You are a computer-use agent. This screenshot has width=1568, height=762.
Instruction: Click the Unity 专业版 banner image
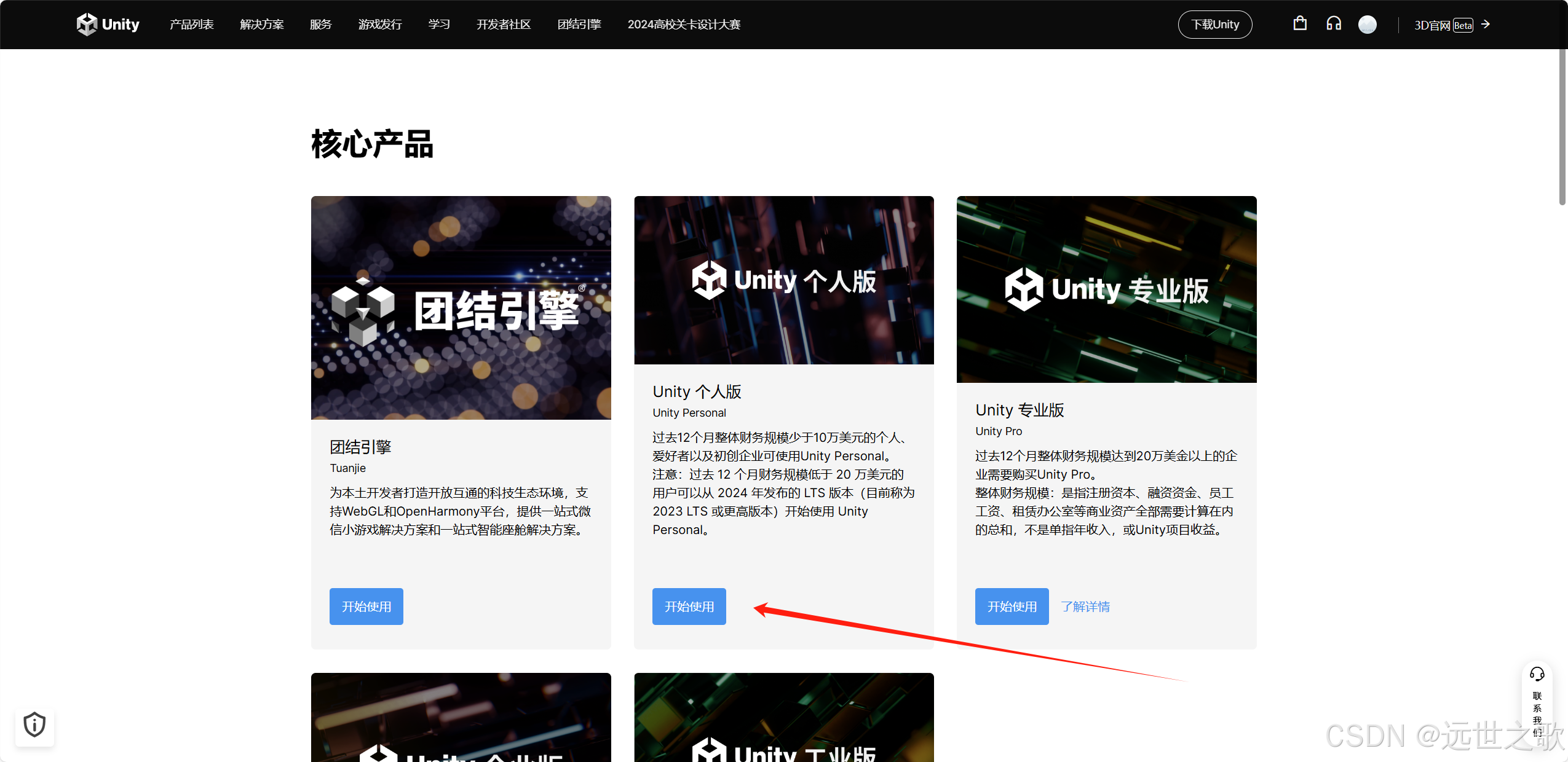point(1106,289)
